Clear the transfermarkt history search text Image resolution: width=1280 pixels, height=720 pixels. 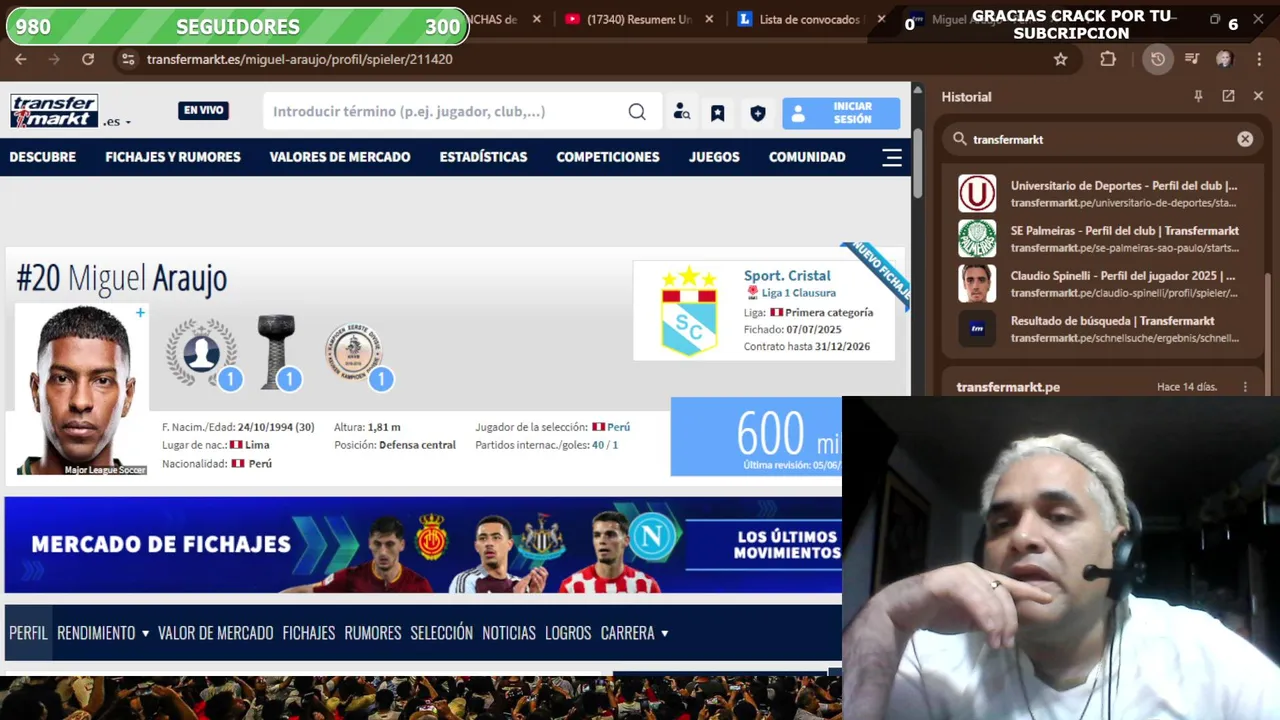point(1245,139)
